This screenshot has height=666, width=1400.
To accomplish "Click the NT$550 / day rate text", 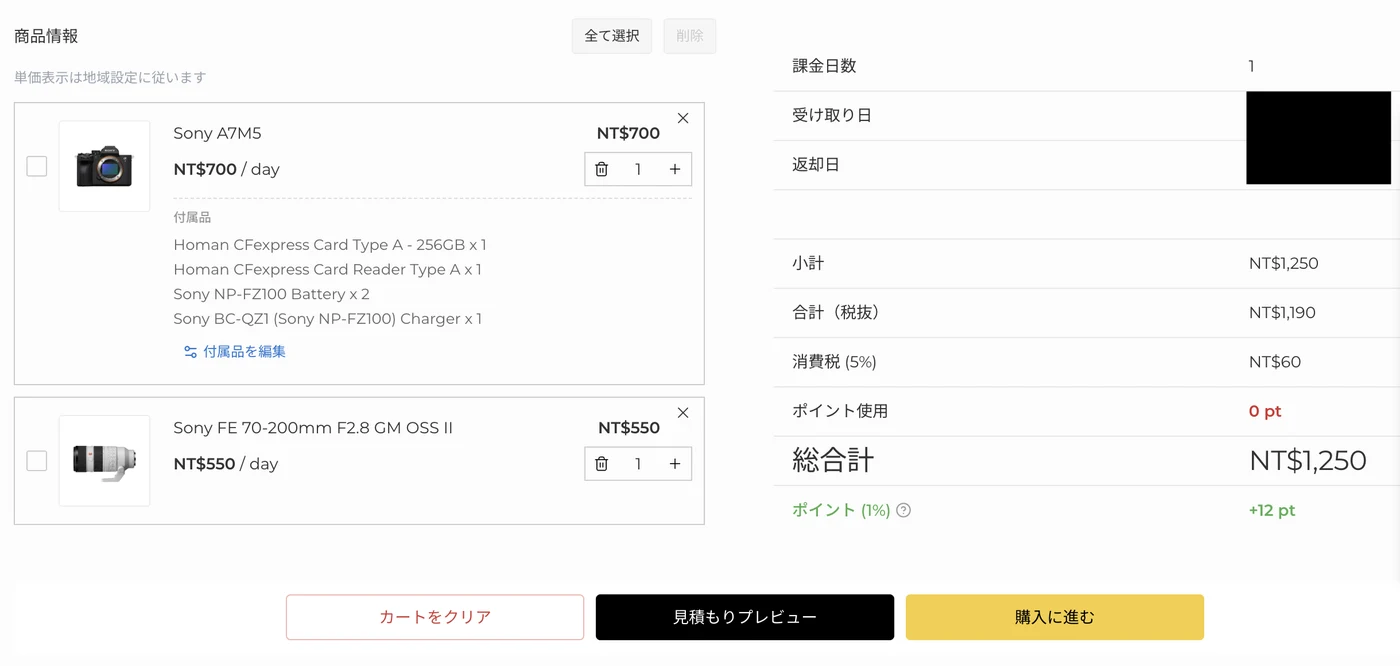I will tap(226, 464).
